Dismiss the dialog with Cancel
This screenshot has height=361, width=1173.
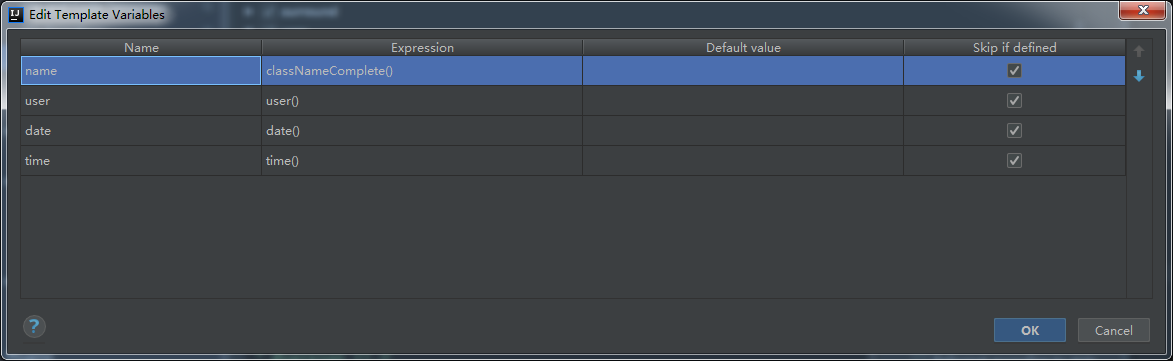(1113, 330)
